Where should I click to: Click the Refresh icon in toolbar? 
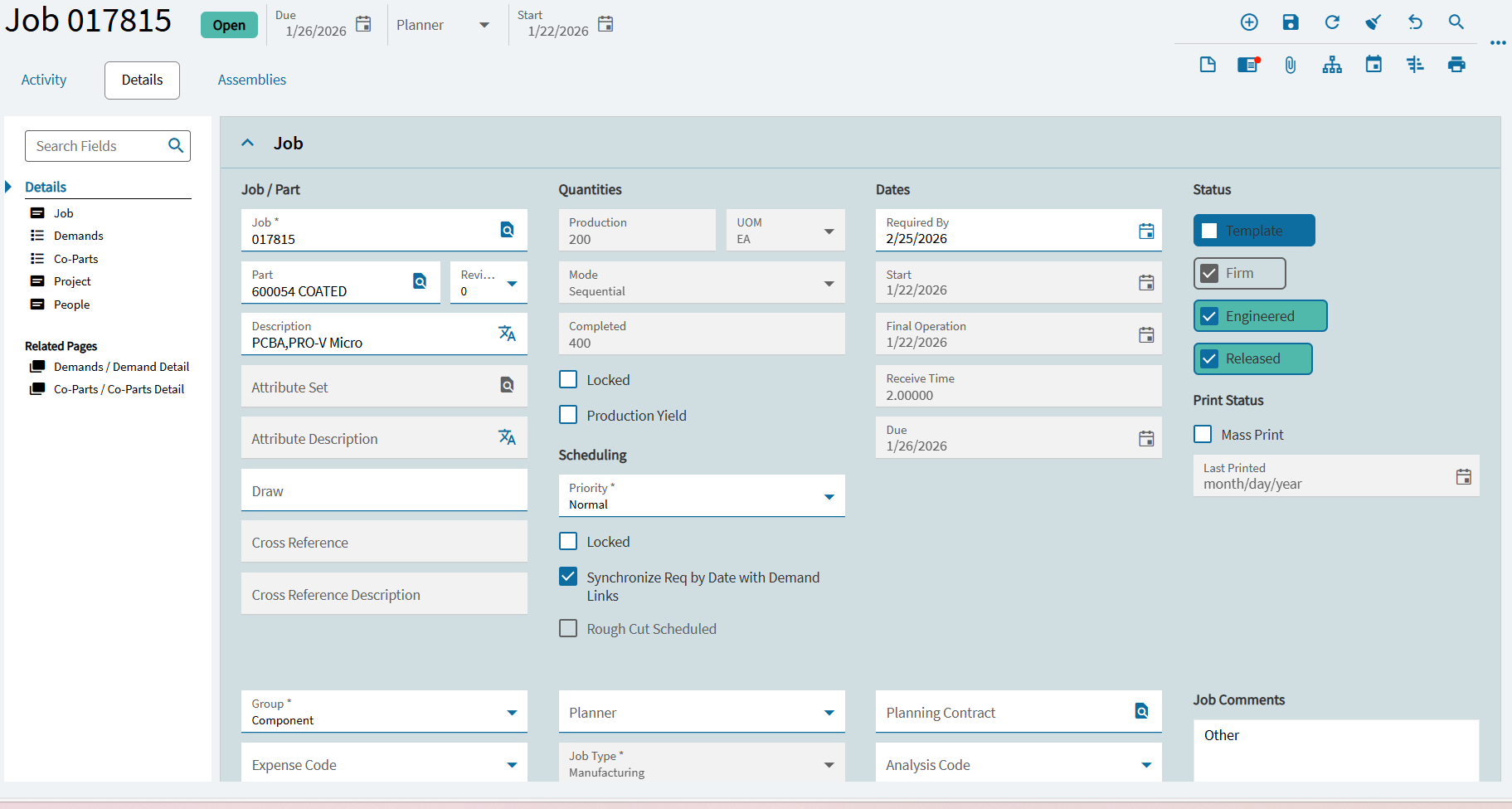coord(1332,22)
